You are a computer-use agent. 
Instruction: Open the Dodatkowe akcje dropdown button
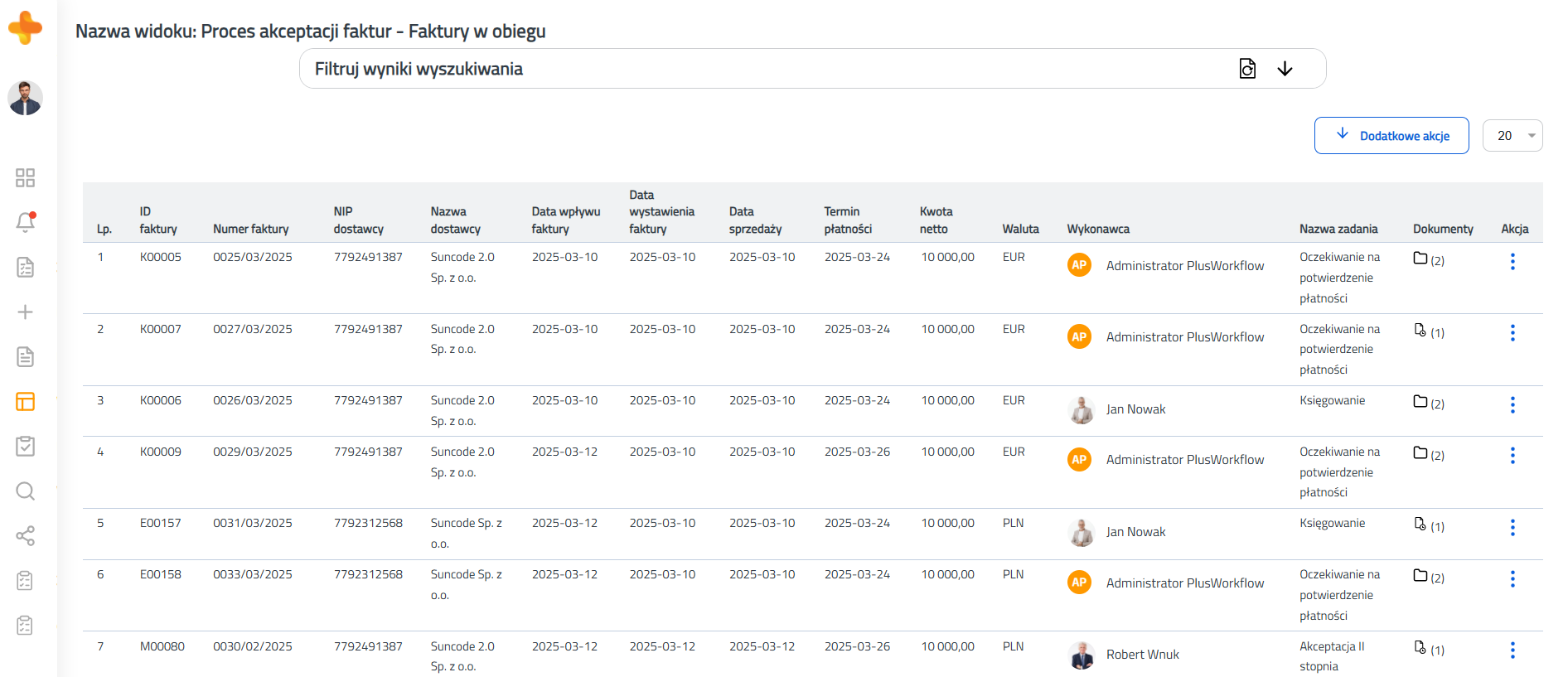click(1391, 136)
